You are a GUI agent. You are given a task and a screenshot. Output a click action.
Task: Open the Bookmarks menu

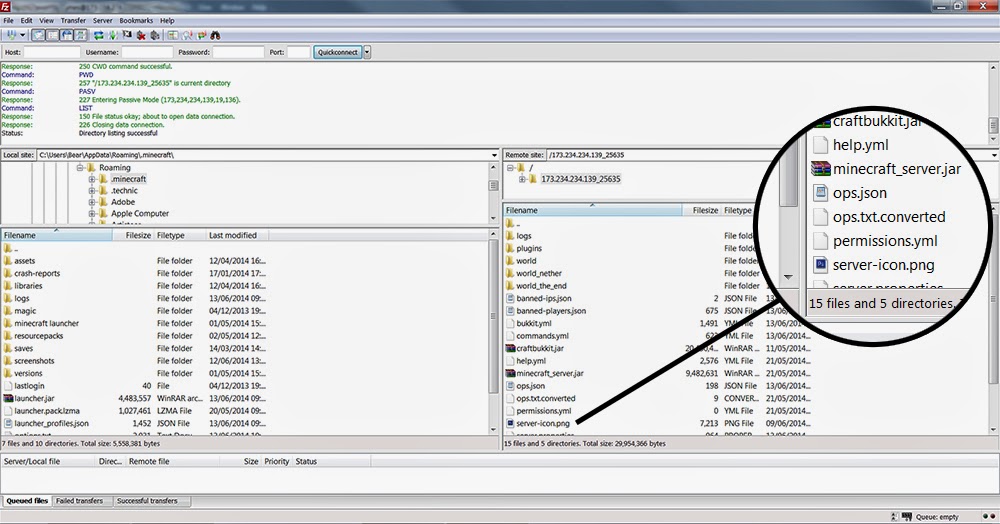[x=136, y=20]
